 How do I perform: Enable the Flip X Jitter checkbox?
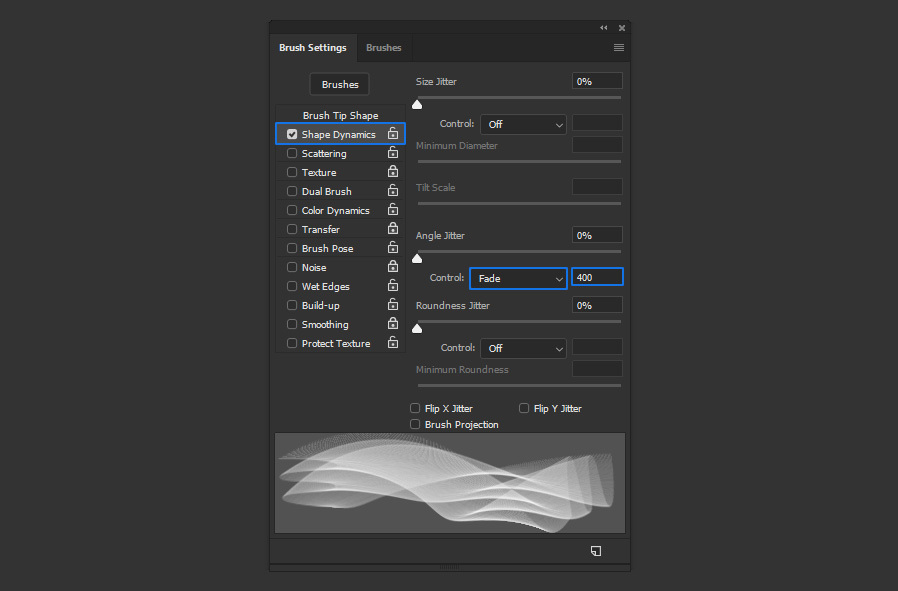coord(415,408)
